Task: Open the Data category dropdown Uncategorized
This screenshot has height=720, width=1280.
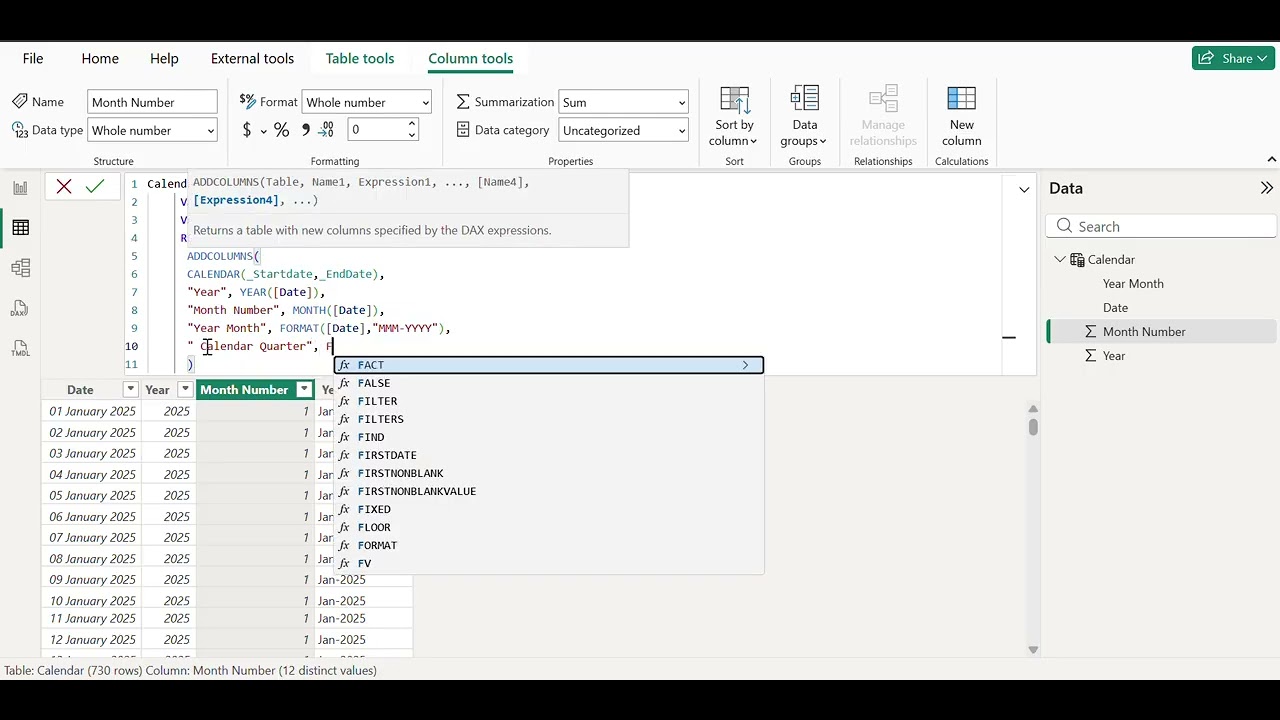Action: tap(624, 130)
